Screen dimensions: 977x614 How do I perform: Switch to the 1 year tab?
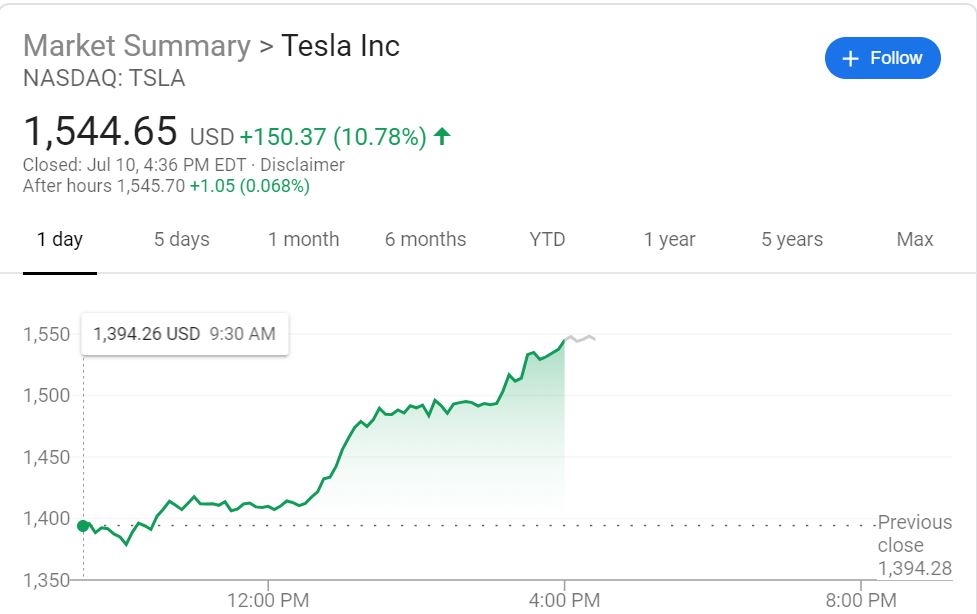669,239
